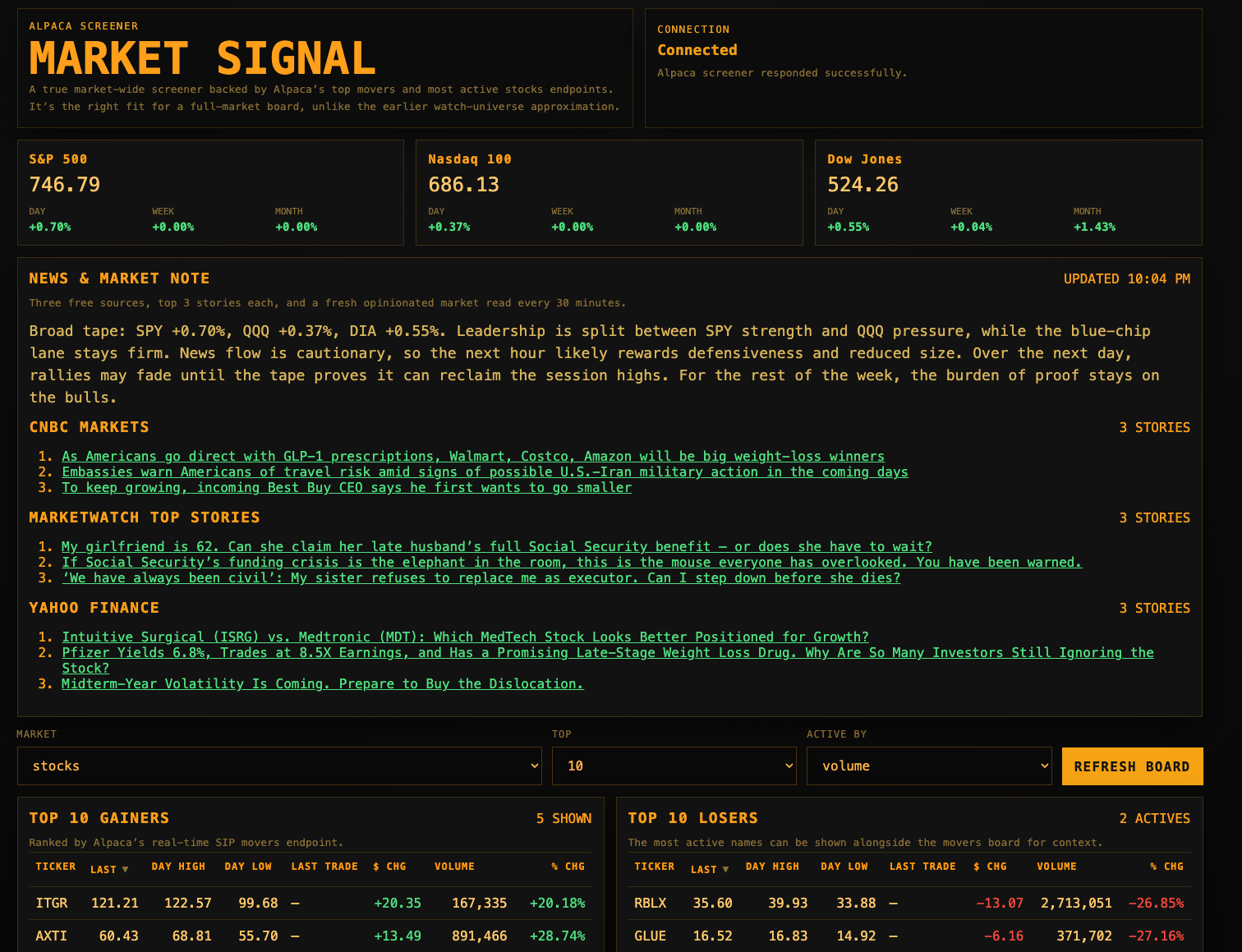Sort gainers by the LAST column
Viewport: 1242px width, 952px height.
click(109, 869)
